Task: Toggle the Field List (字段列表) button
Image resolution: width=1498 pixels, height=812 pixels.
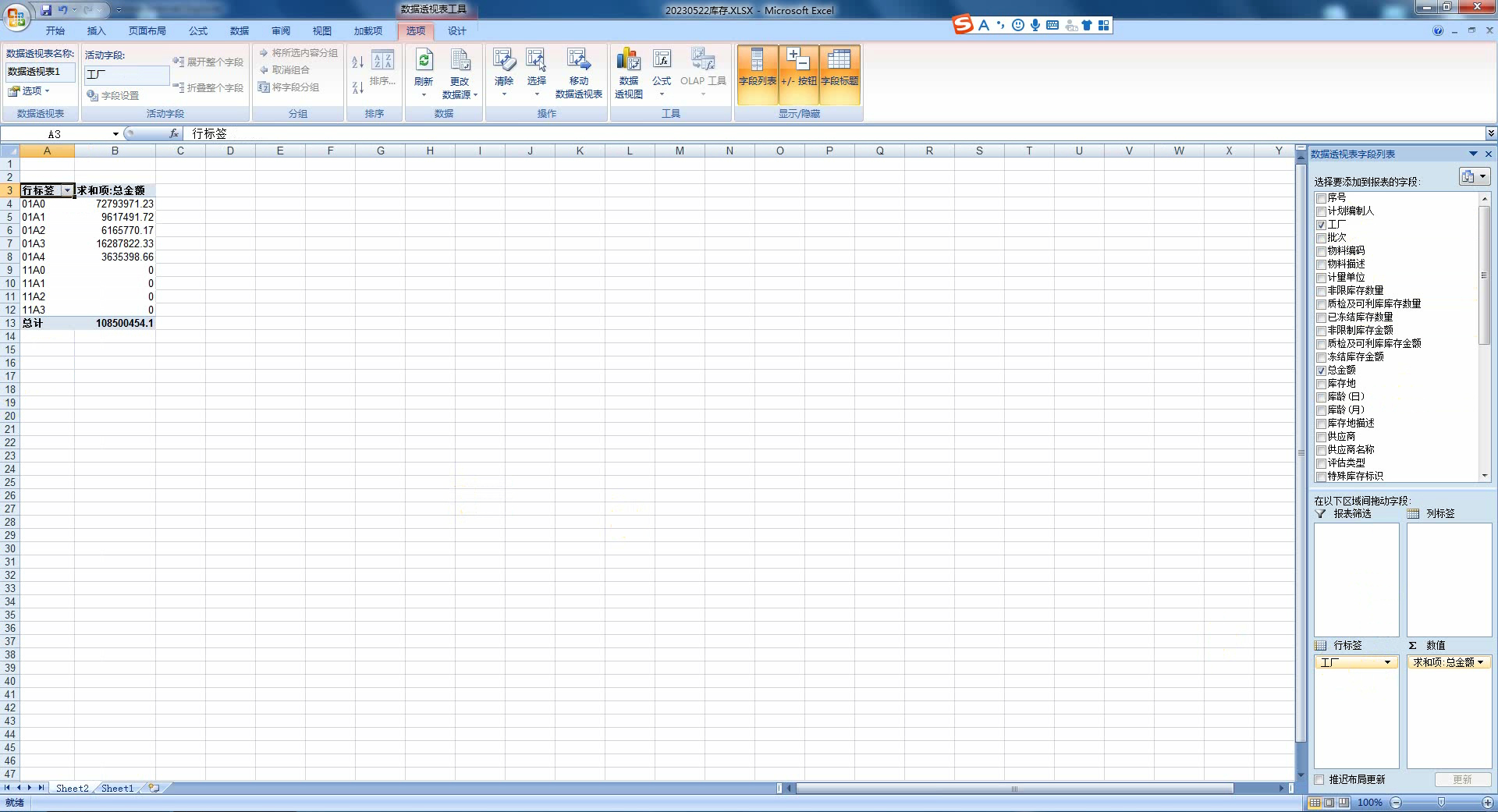Action: [x=757, y=74]
